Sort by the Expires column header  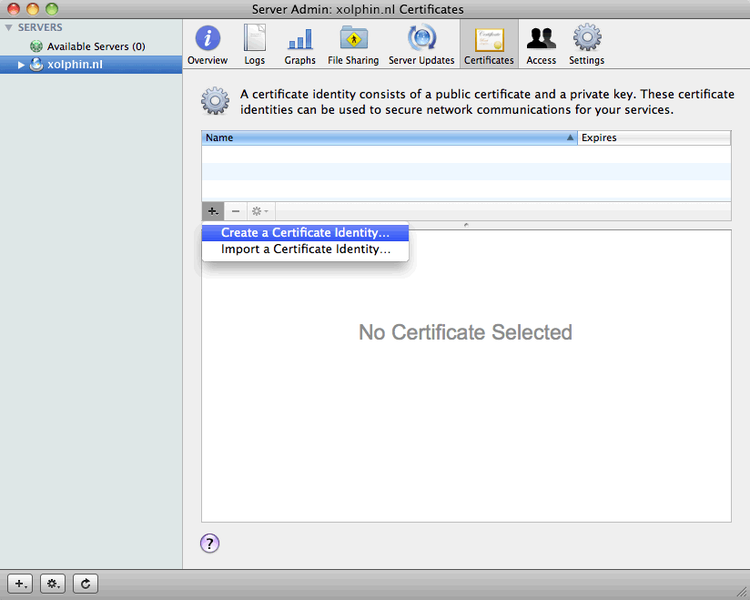tap(654, 138)
